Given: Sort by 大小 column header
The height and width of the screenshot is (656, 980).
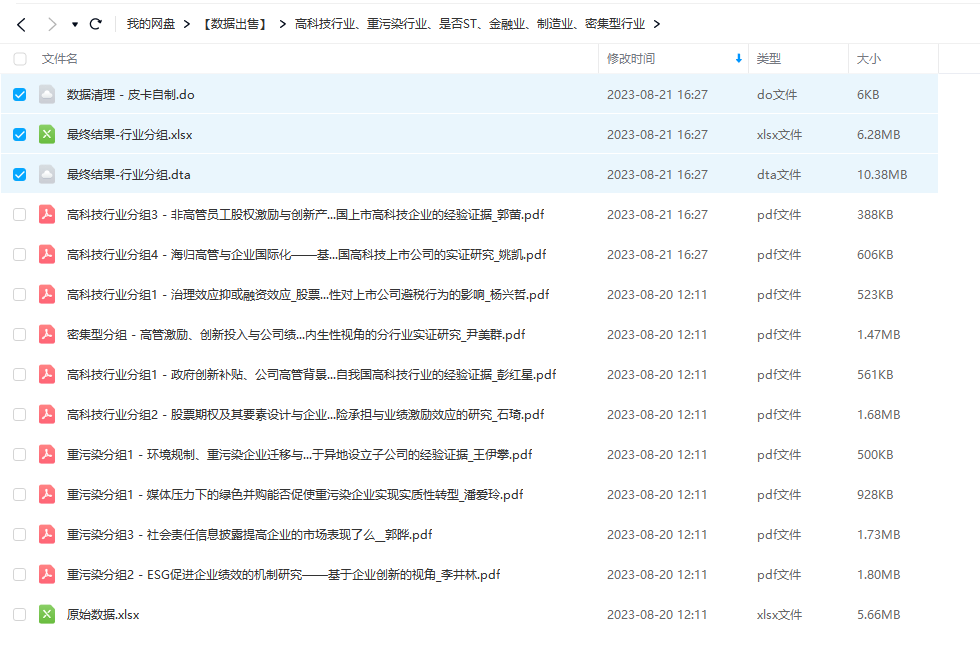Looking at the screenshot, I should tap(868, 59).
